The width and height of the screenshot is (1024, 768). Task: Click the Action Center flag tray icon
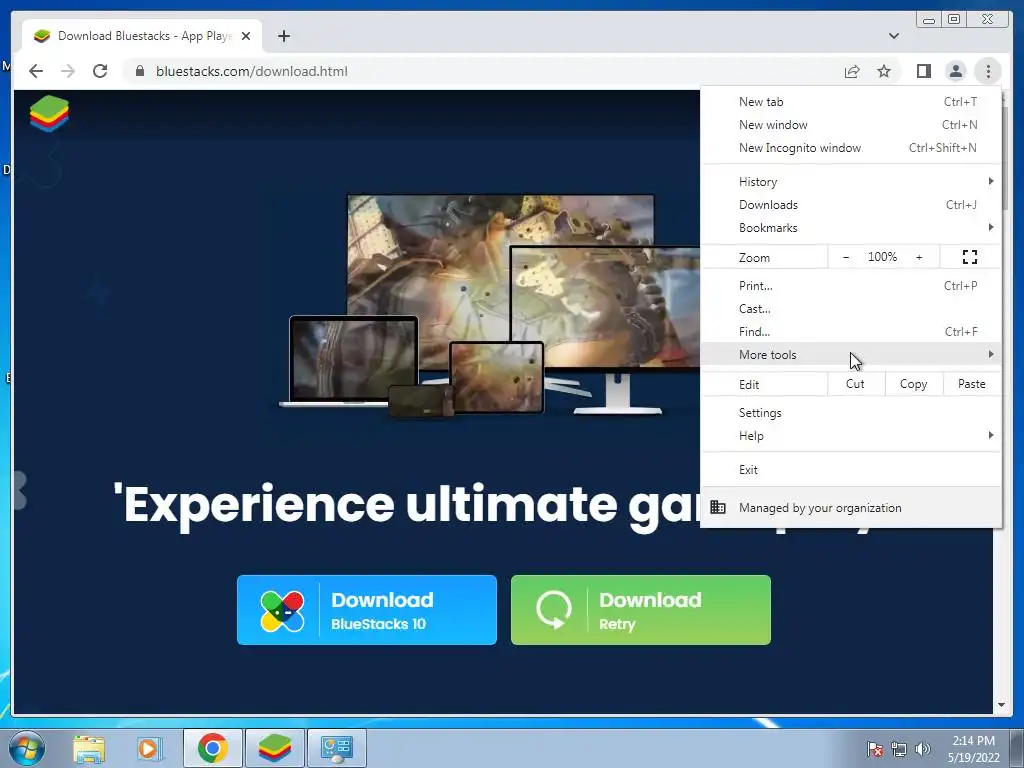click(x=874, y=748)
